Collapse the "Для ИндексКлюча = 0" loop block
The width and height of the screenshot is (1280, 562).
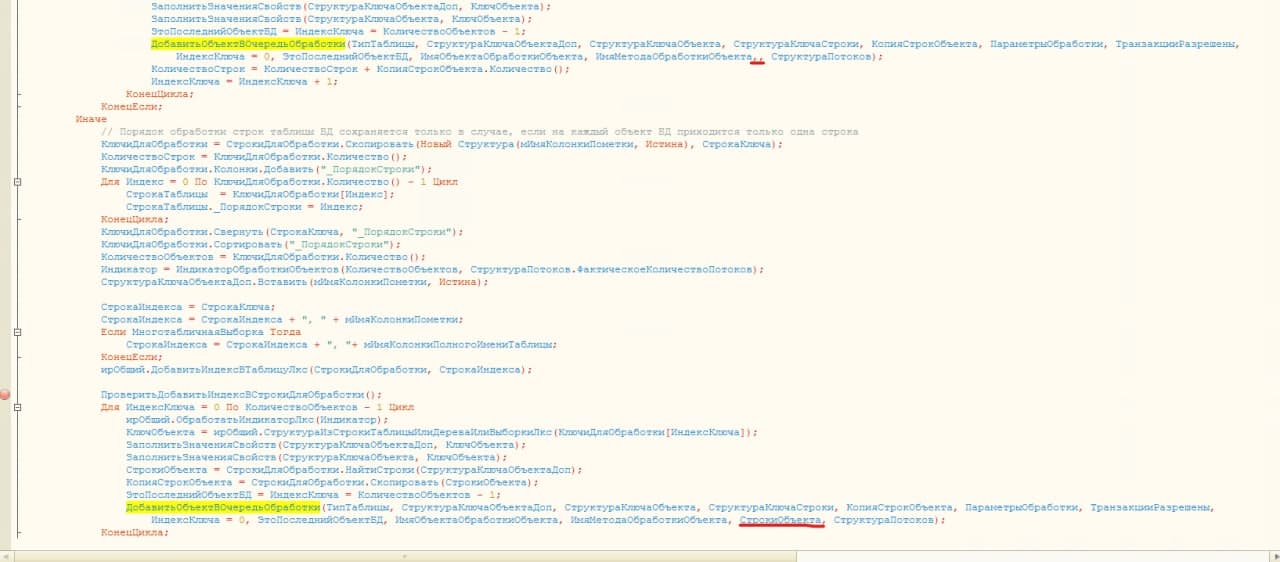[16, 408]
